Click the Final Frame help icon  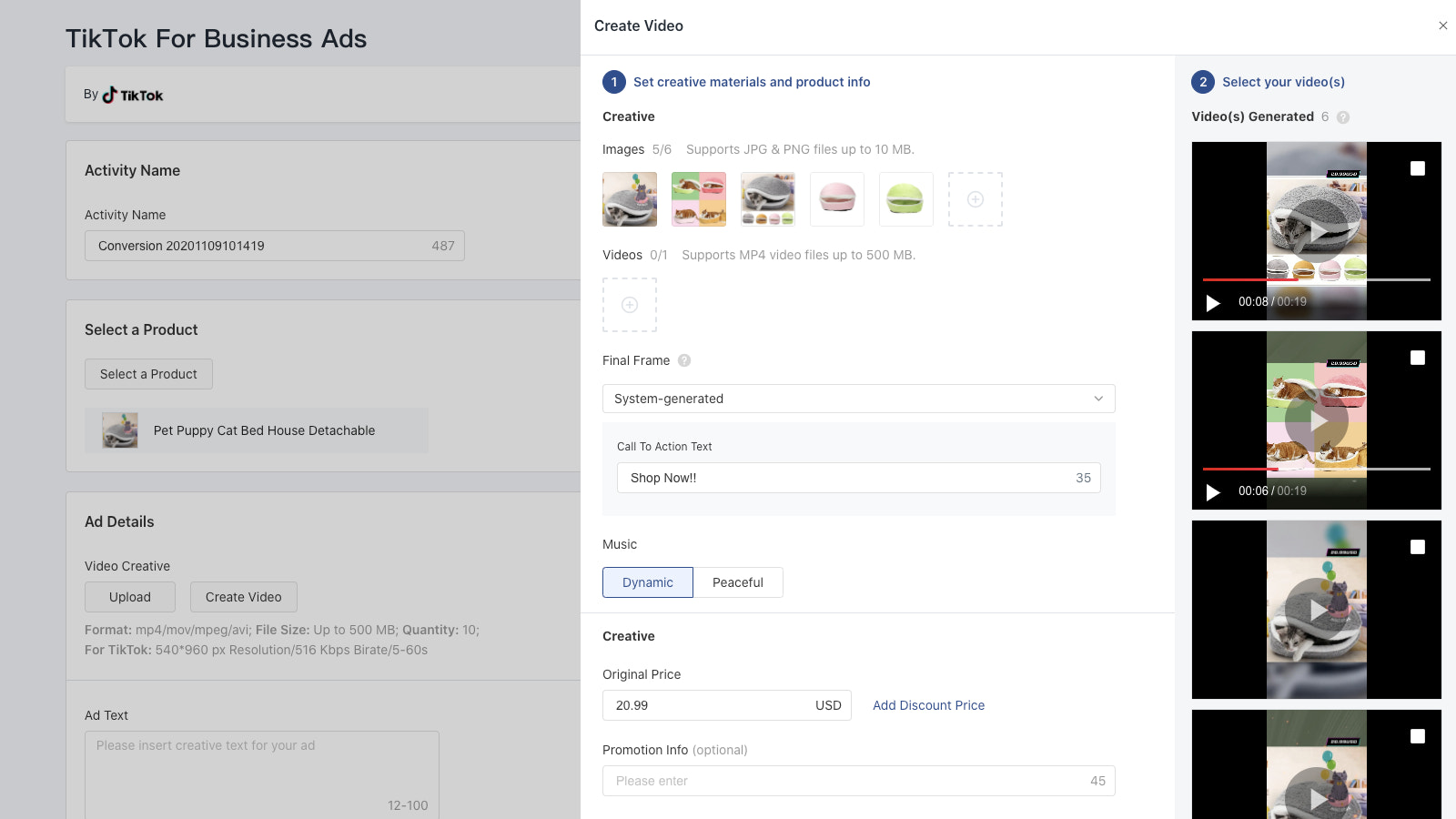684,360
